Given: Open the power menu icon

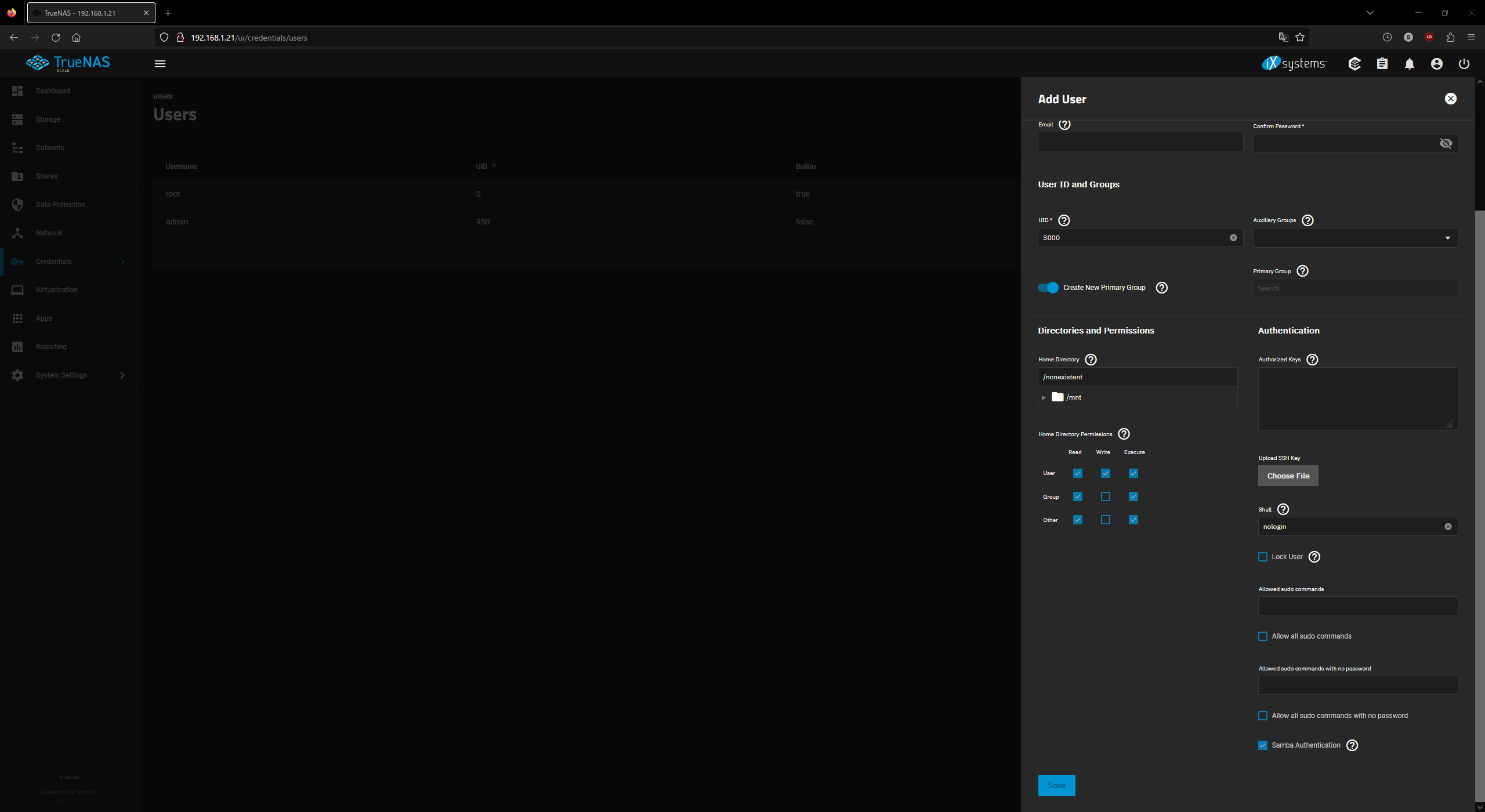Looking at the screenshot, I should click(1464, 64).
